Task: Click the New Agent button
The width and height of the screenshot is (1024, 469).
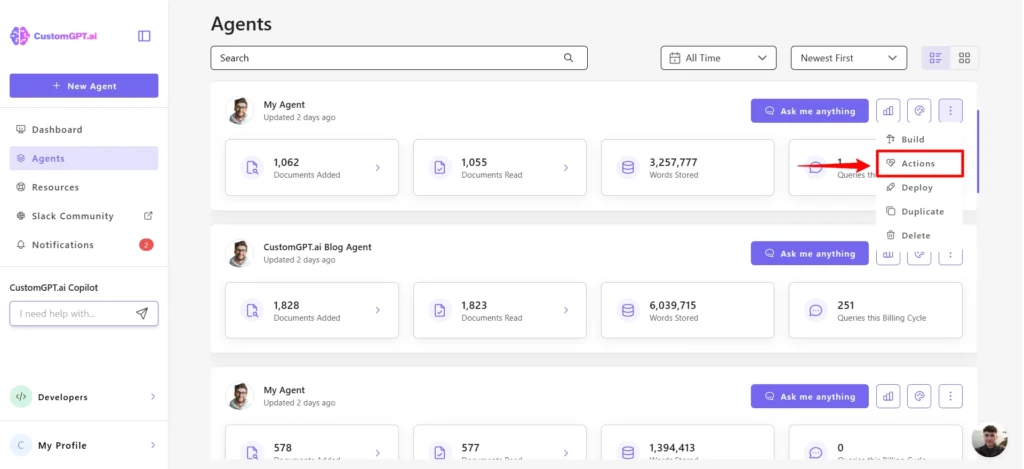Action: click(x=84, y=86)
